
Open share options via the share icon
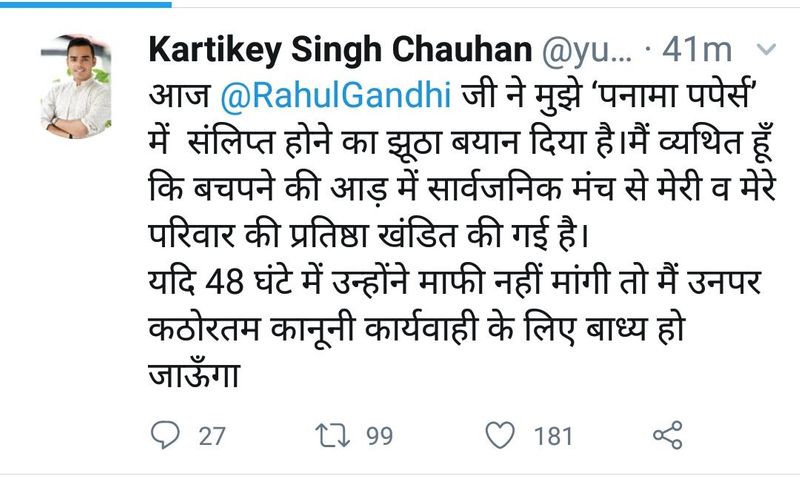point(666,436)
